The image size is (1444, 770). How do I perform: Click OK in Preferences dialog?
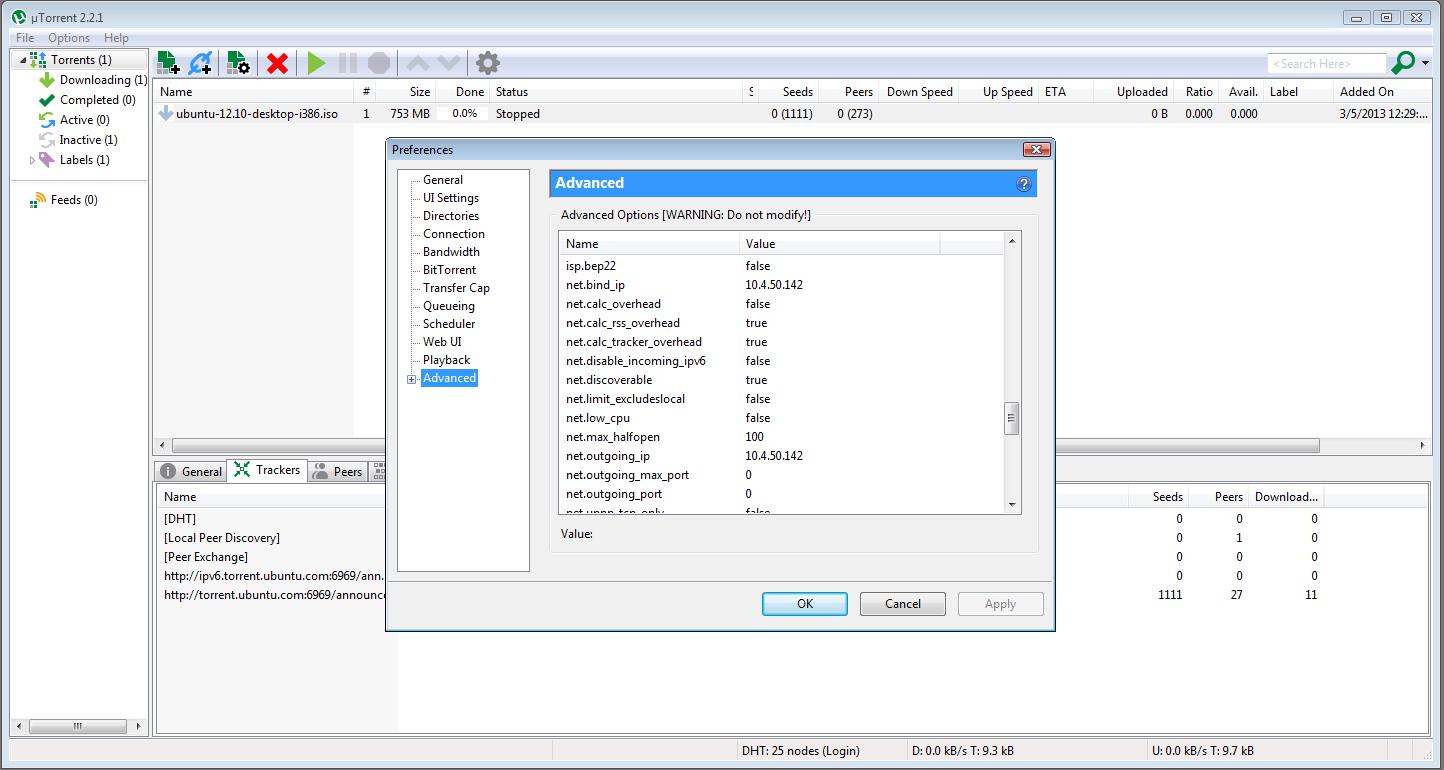pyautogui.click(x=805, y=604)
